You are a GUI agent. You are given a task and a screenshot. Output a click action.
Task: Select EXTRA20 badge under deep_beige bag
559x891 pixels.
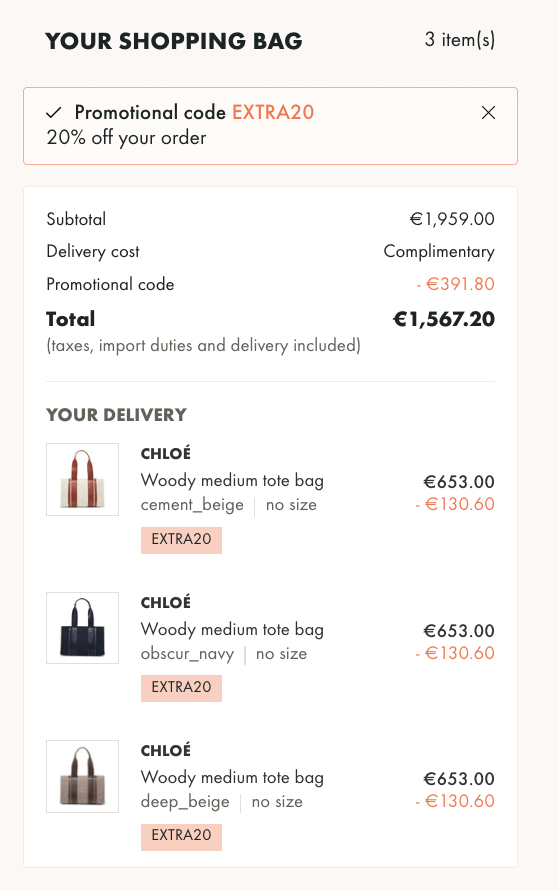(x=181, y=836)
